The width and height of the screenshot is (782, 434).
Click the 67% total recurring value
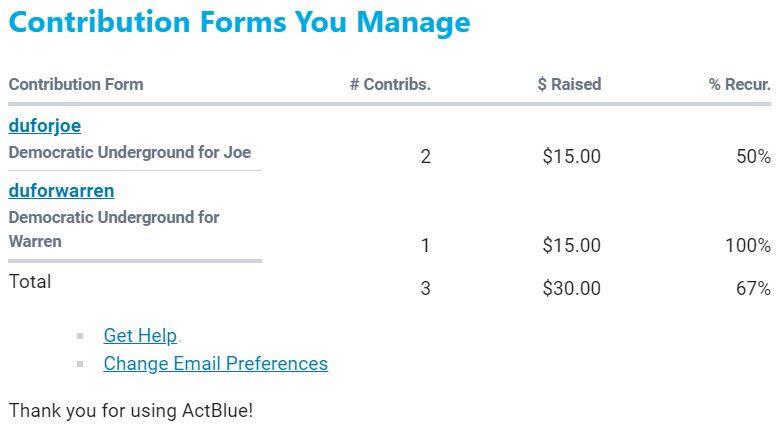point(753,289)
